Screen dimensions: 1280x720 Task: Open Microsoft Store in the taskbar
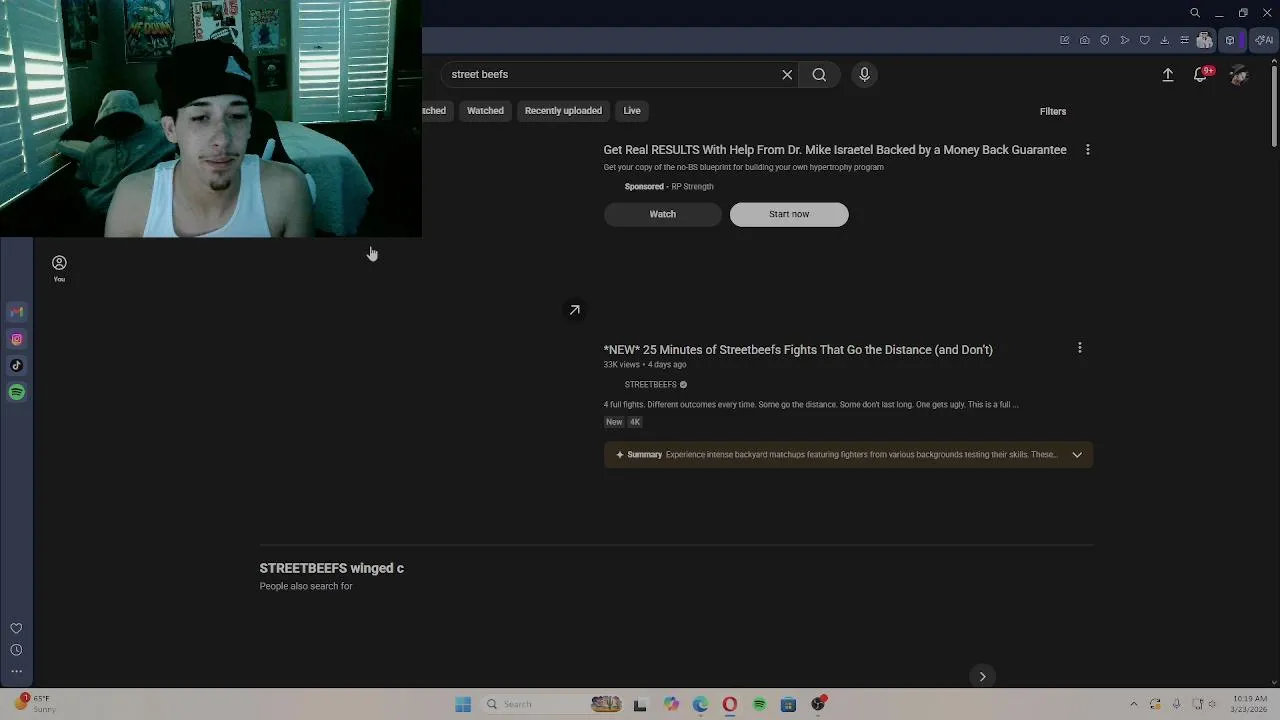pyautogui.click(x=788, y=704)
